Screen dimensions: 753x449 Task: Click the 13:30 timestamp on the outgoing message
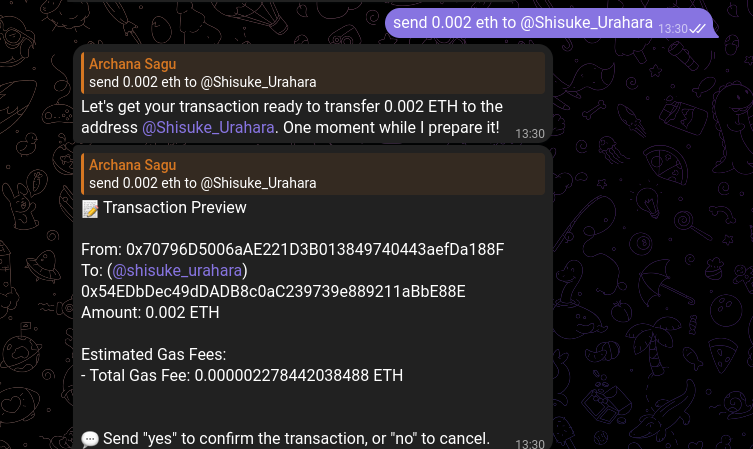(x=672, y=30)
